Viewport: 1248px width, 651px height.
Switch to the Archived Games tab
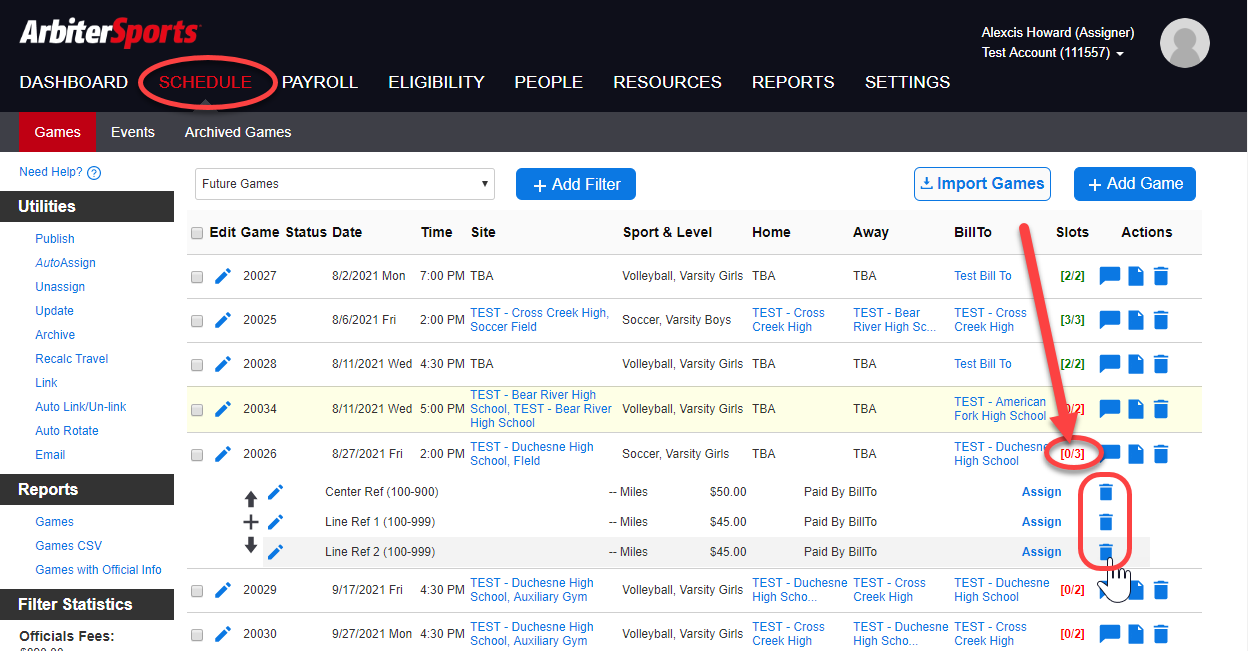pyautogui.click(x=238, y=132)
